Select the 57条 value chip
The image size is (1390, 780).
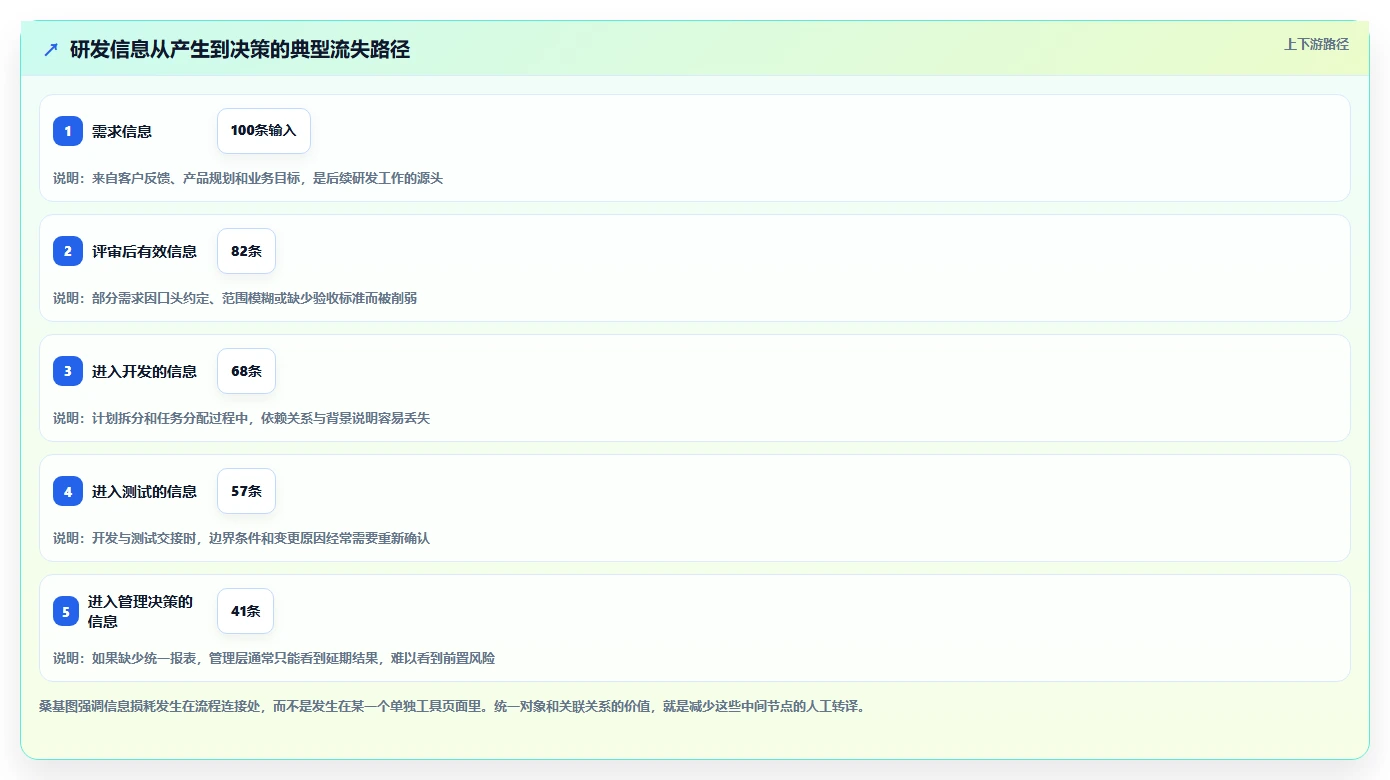coord(246,491)
